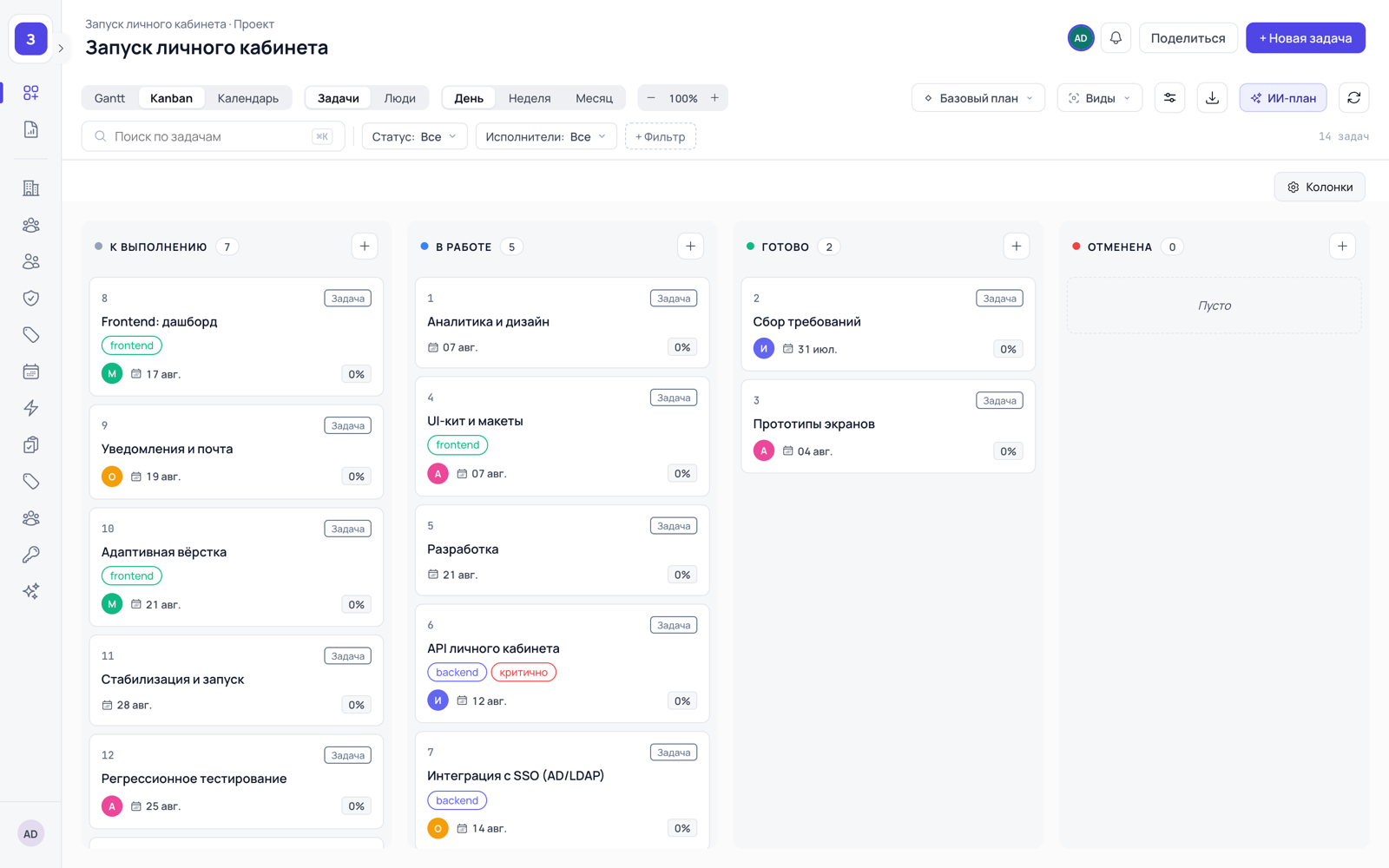Click the app logo with number 3
Viewport: 1389px width, 868px height.
tap(31, 39)
